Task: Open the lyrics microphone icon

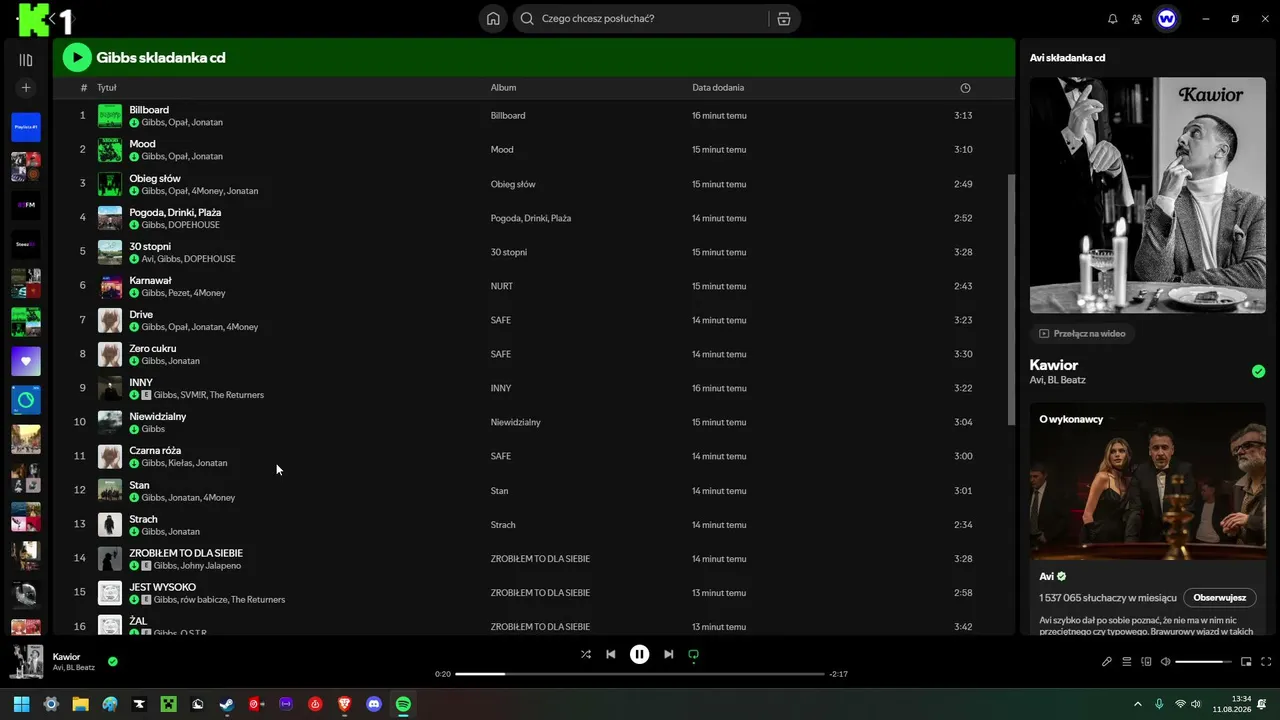Action: [1107, 661]
